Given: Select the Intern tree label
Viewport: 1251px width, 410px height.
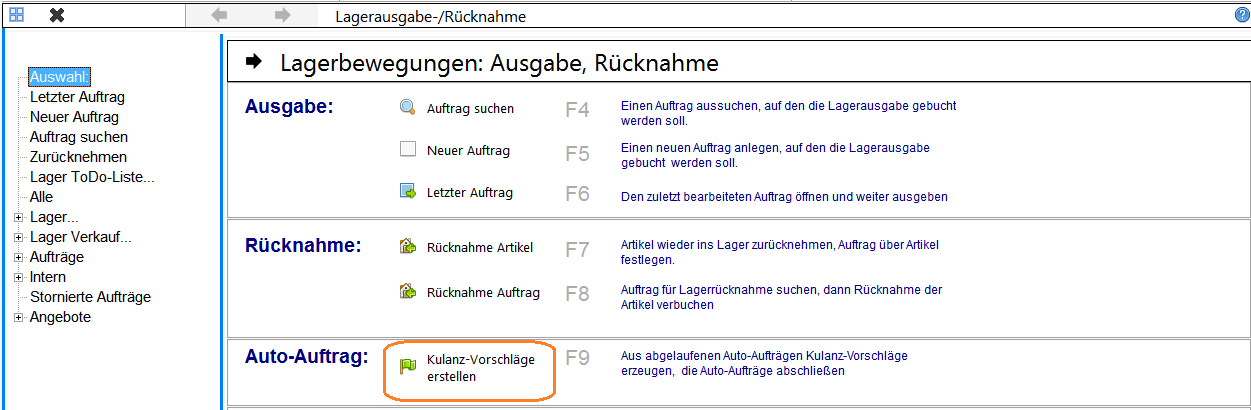Looking at the screenshot, I should (48, 277).
